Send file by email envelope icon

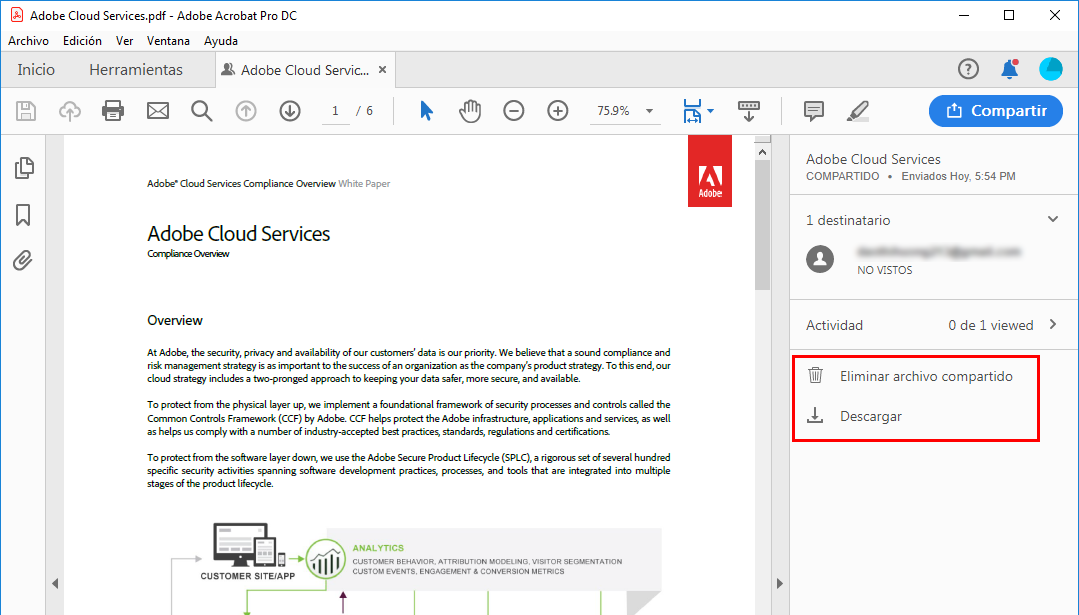tap(158, 111)
